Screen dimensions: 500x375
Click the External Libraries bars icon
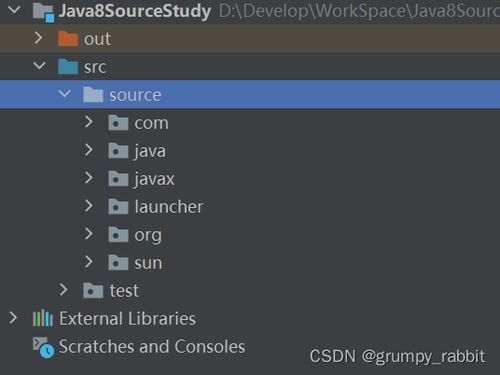coord(43,318)
